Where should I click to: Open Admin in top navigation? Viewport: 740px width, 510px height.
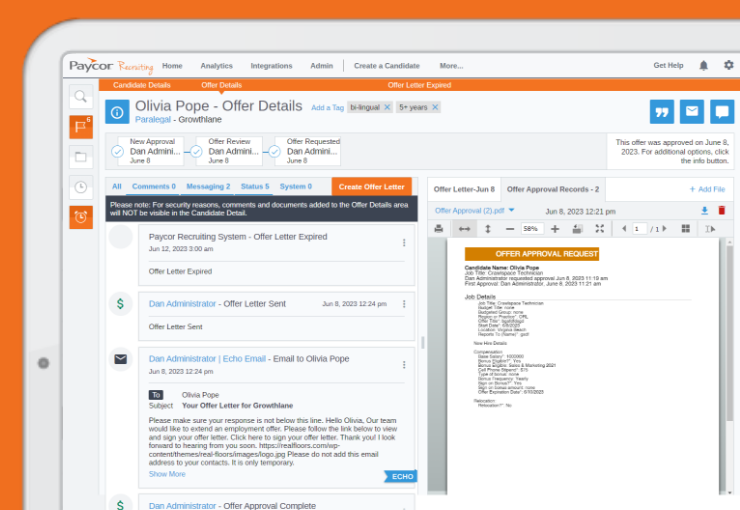[322, 66]
